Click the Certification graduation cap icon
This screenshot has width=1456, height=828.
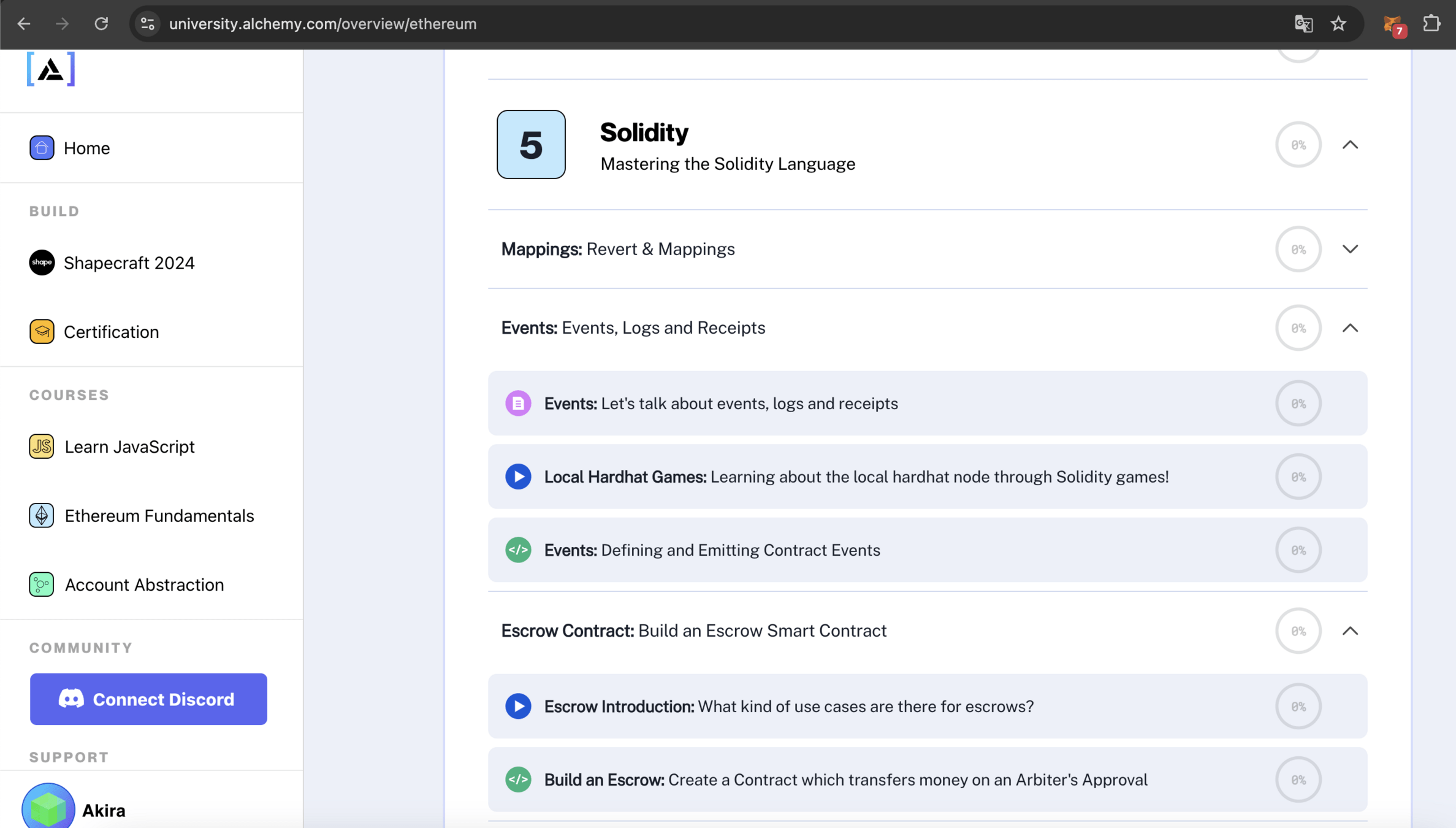tap(42, 332)
